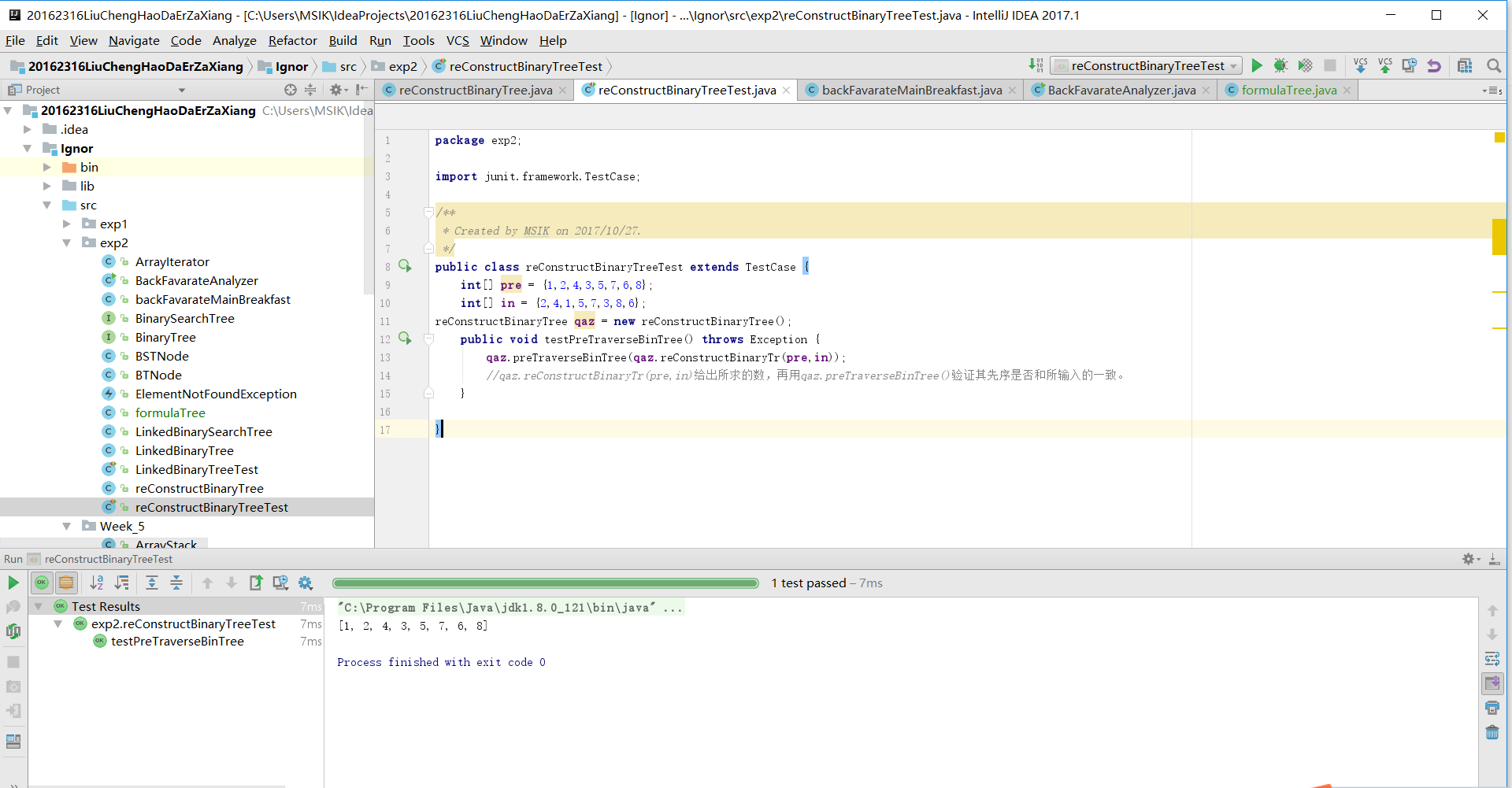This screenshot has height=788, width=1512.
Task: Run with coverage icon in toolbar
Action: click(1305, 66)
